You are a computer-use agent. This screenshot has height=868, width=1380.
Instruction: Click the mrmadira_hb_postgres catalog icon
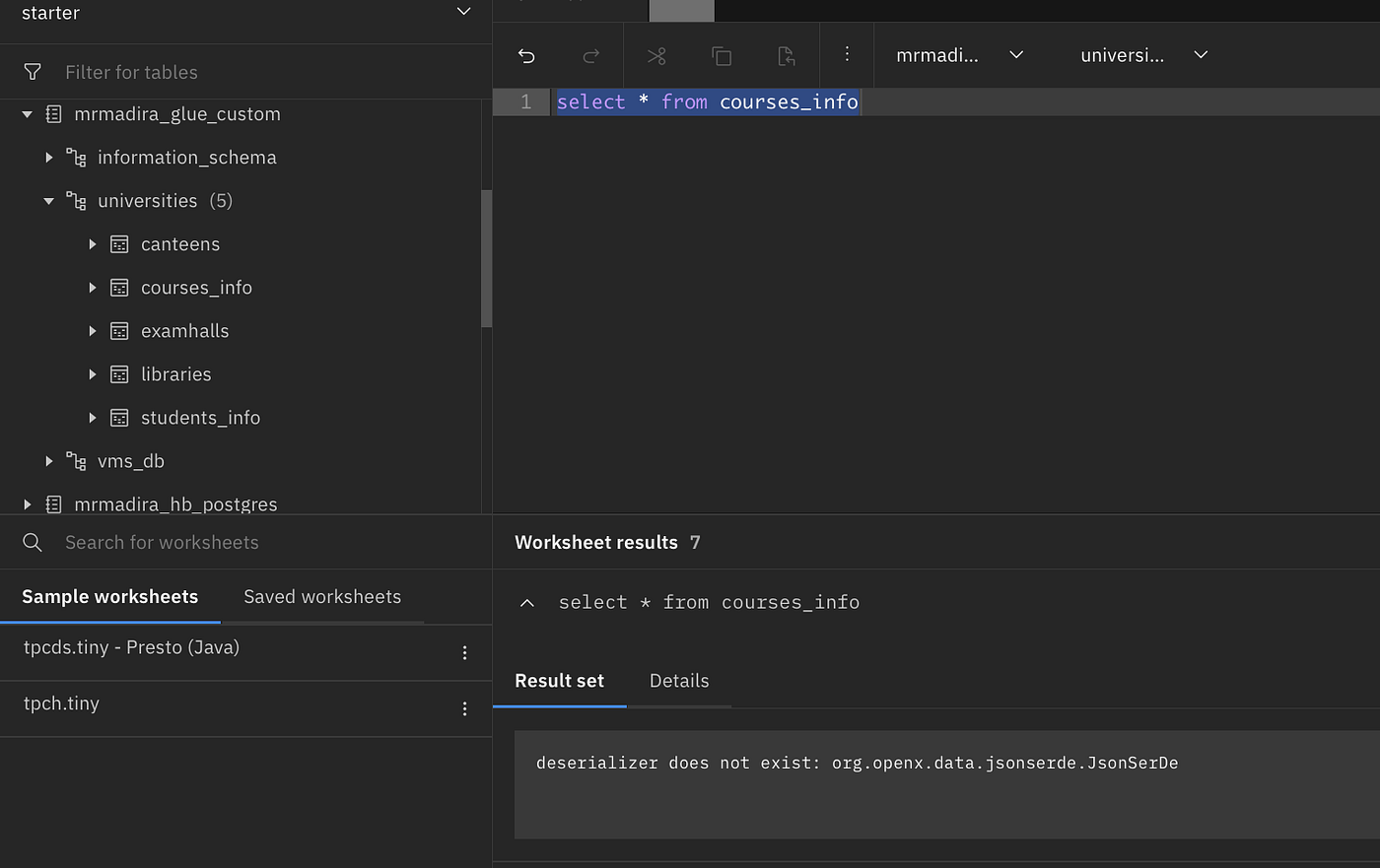(54, 504)
